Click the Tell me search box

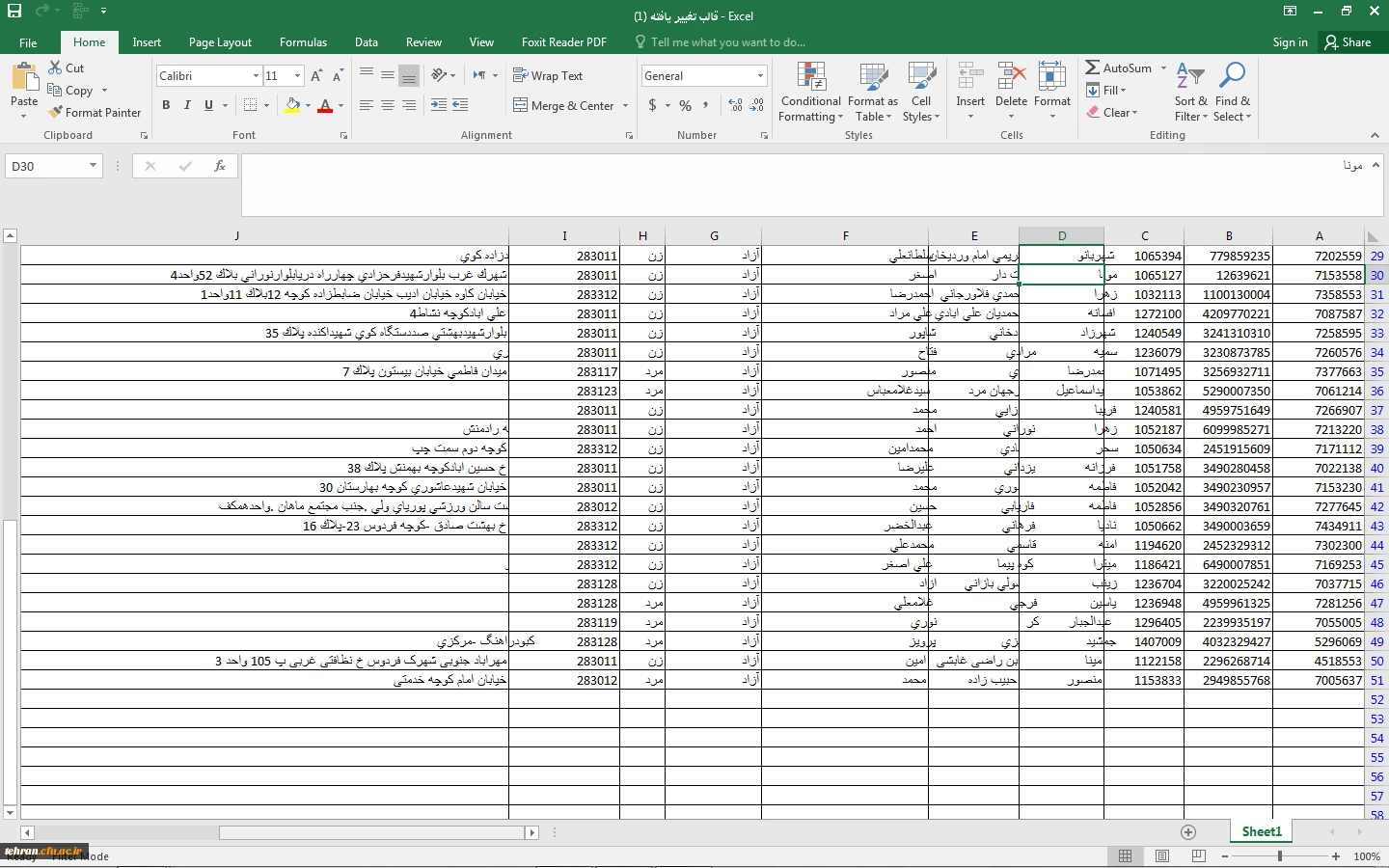click(x=727, y=42)
